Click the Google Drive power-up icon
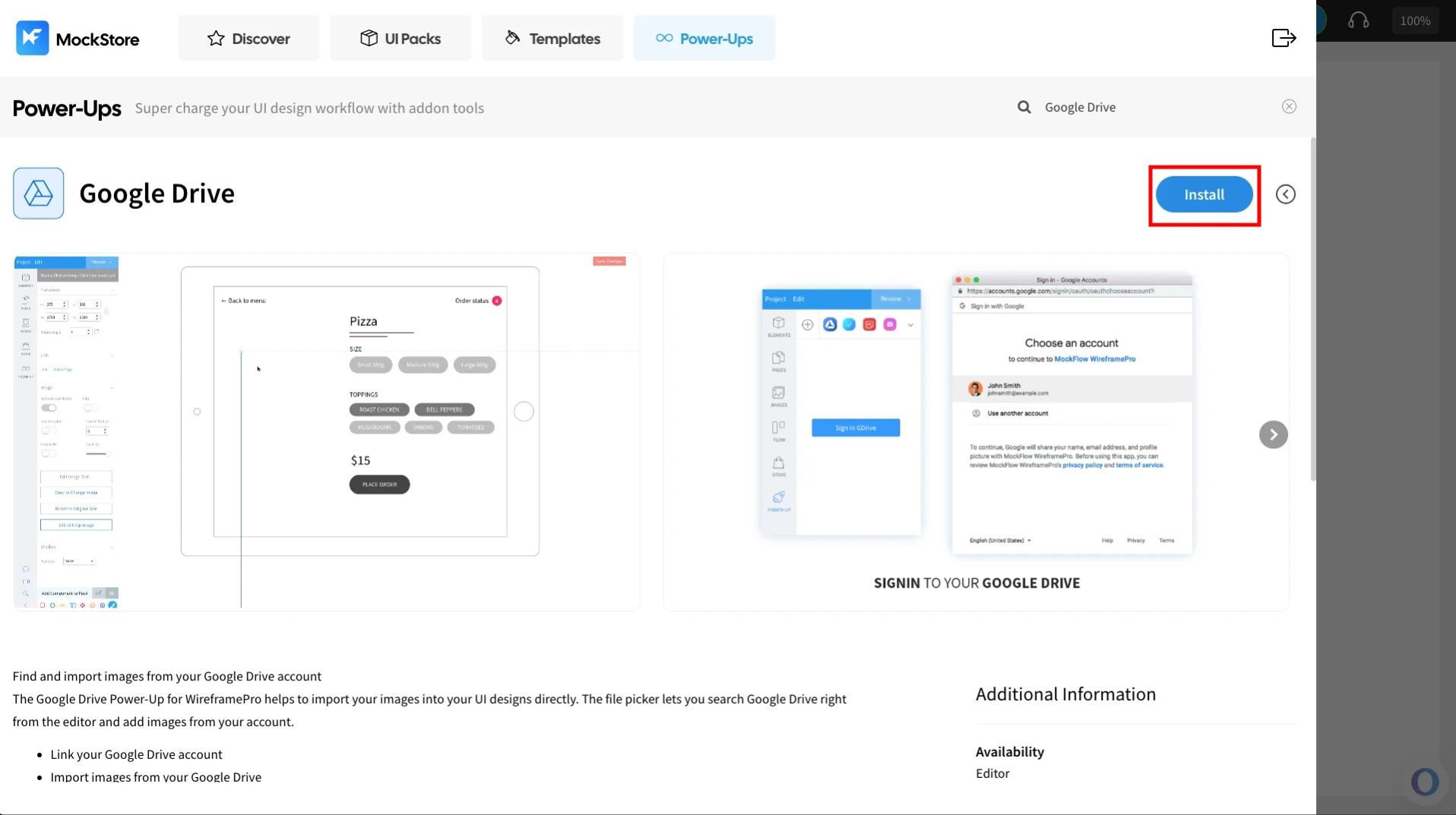 (38, 193)
